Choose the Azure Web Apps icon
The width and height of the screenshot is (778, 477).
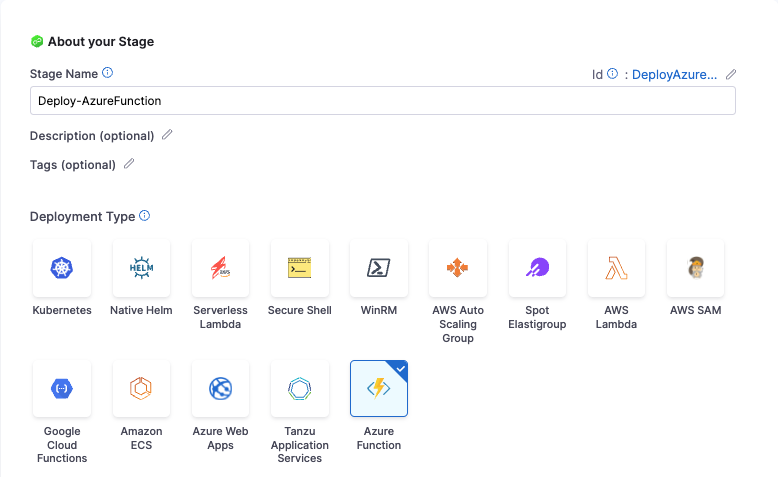220,389
